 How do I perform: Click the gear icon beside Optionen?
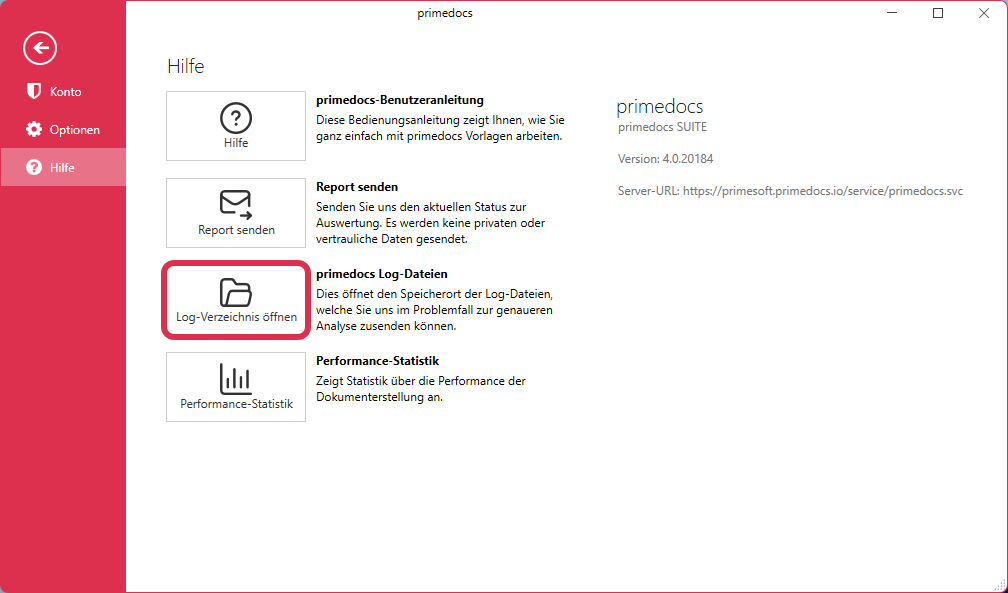click(x=33, y=129)
